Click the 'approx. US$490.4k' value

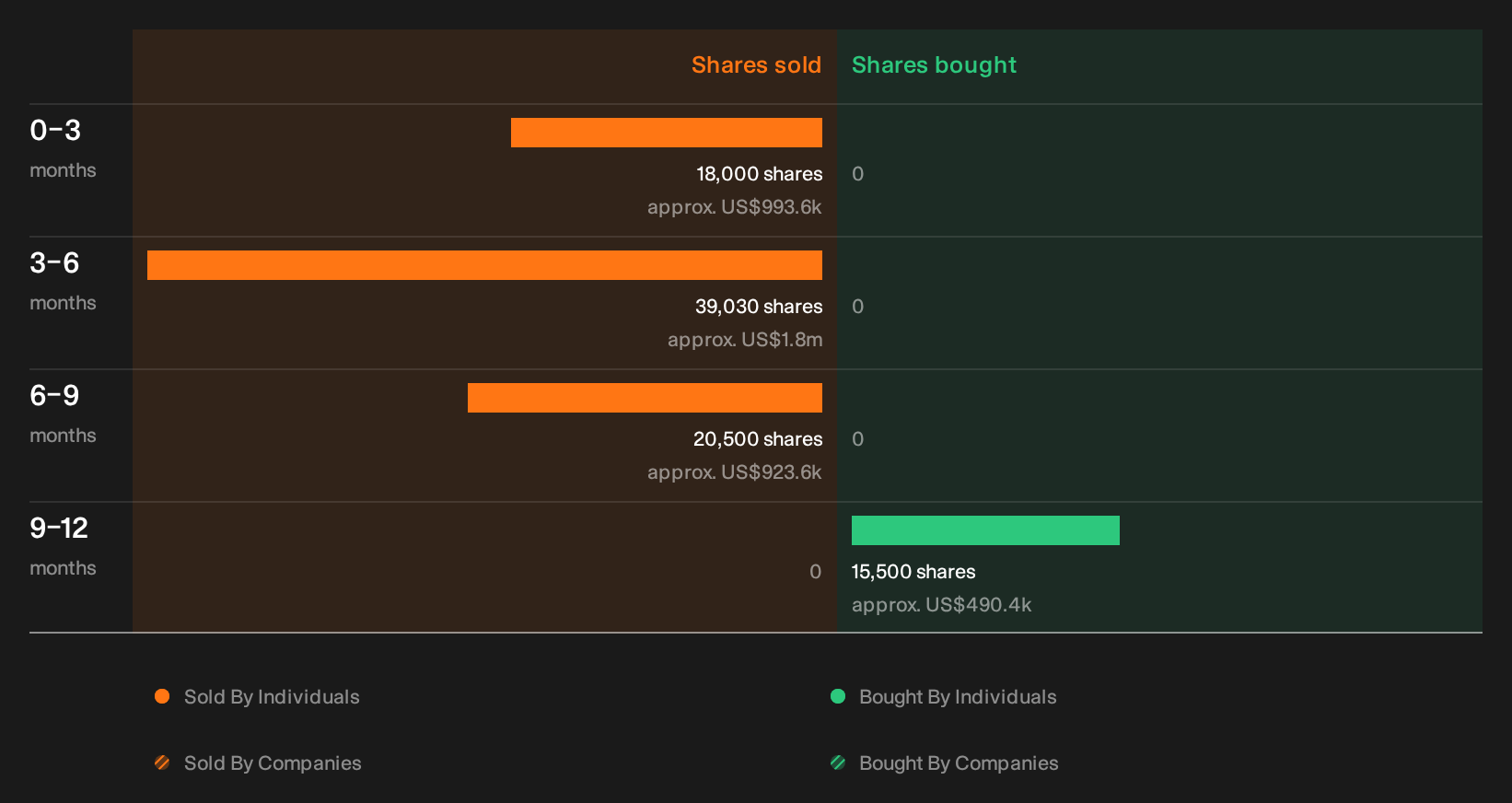[x=941, y=605]
